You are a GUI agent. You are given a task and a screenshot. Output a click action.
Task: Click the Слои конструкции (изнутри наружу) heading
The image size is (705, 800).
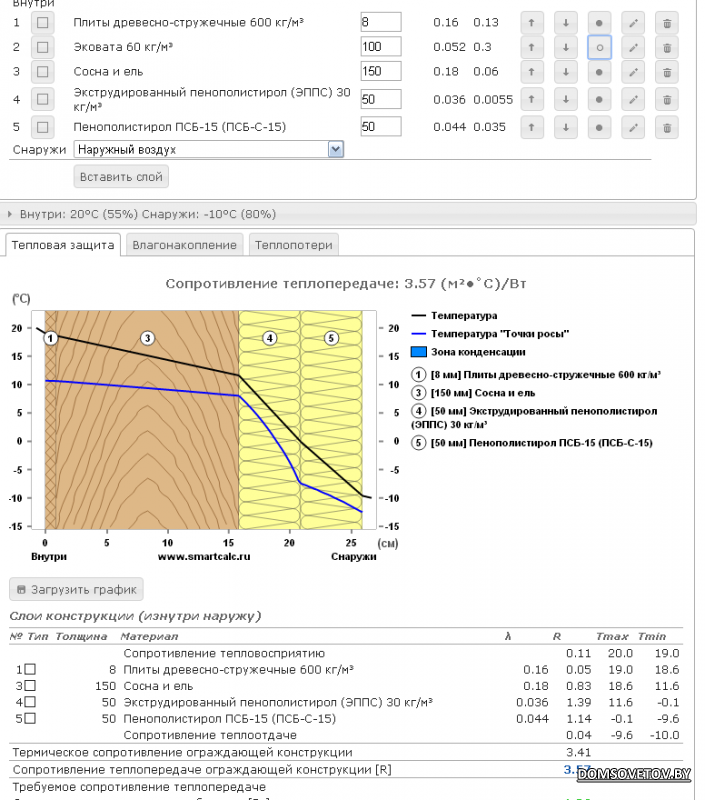(x=135, y=616)
